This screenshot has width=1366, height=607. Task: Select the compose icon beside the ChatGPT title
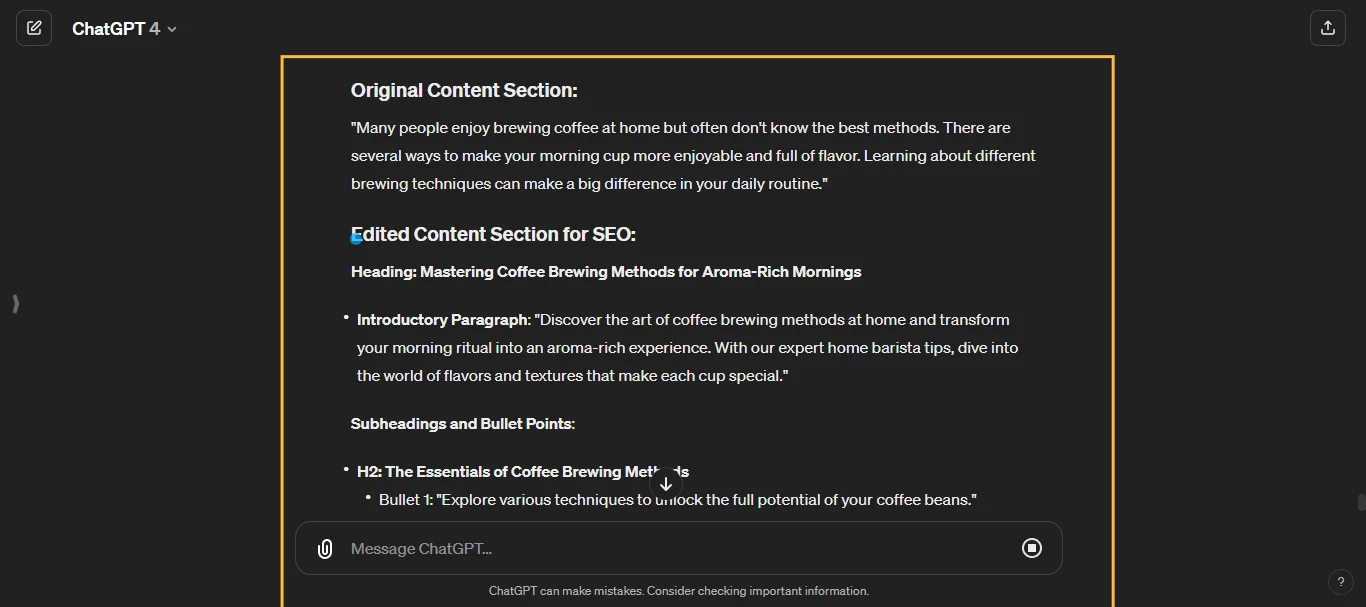pos(34,27)
